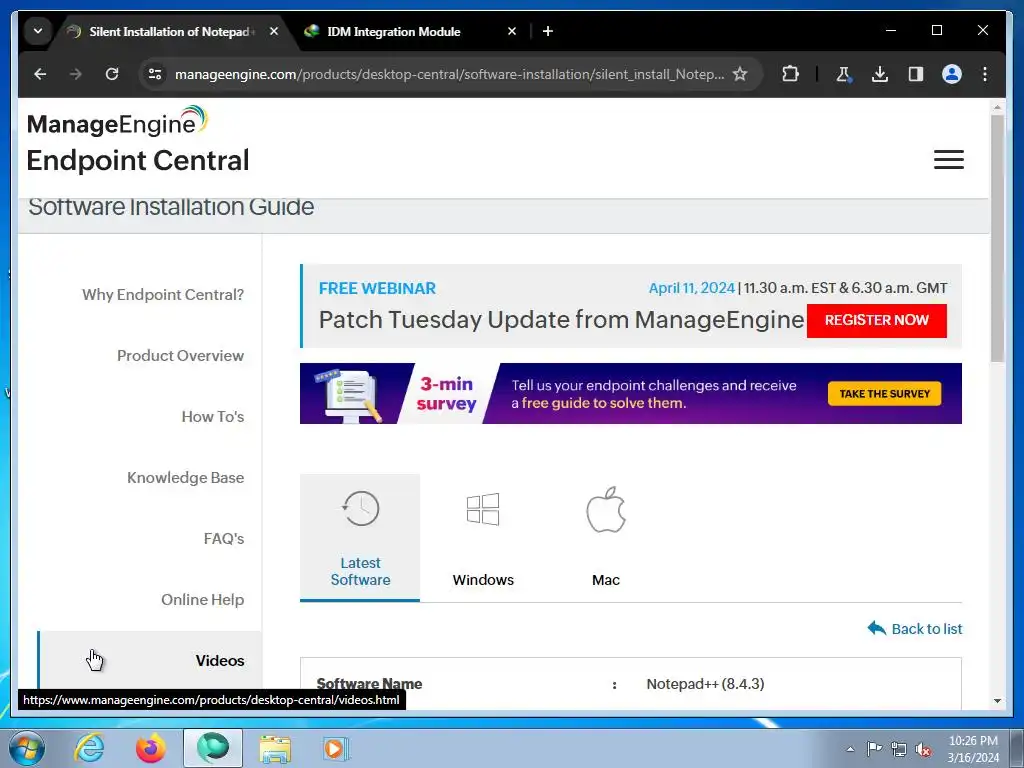
Task: Click the scrollbar down arrow
Action: (997, 701)
